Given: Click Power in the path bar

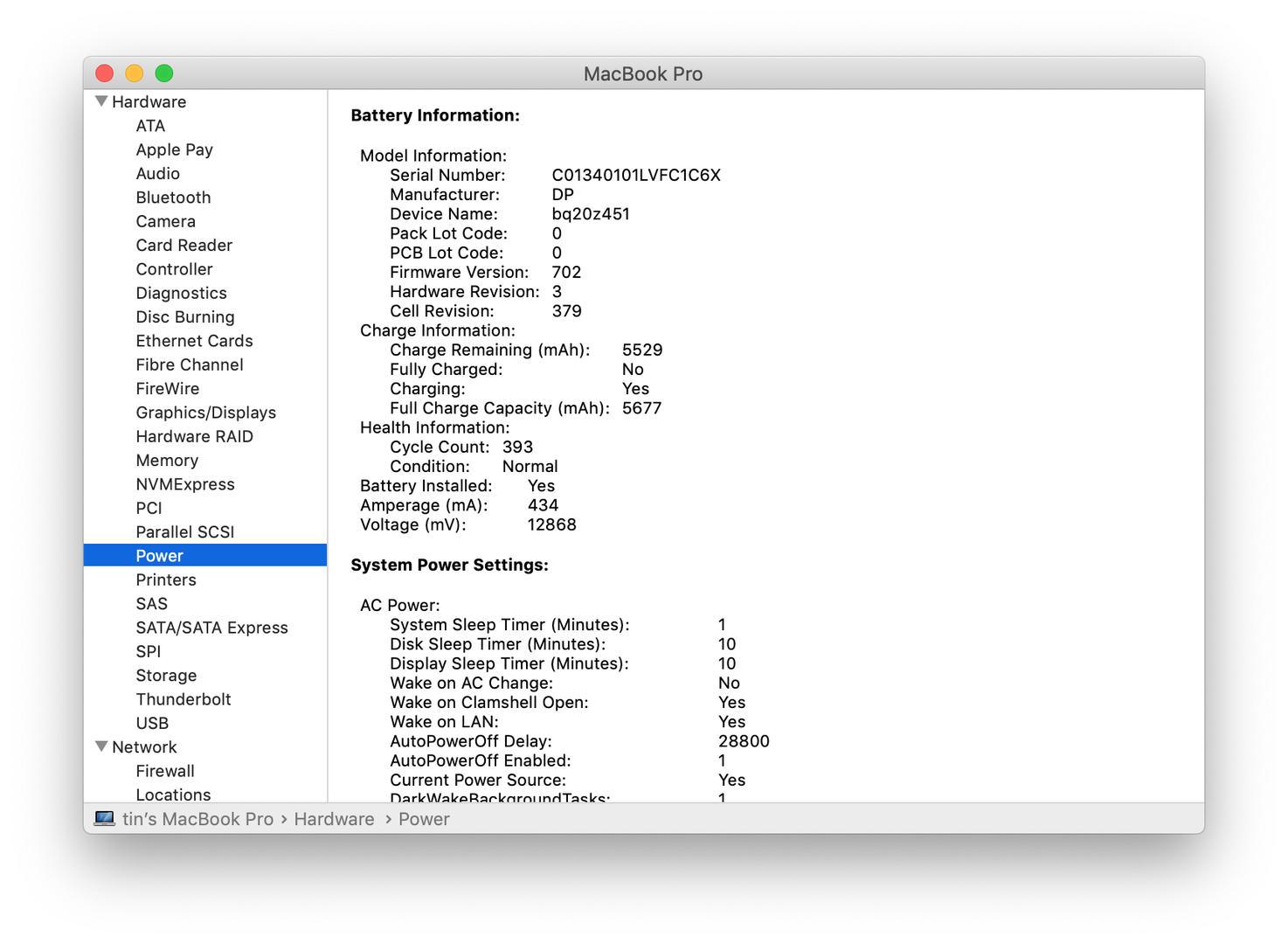Looking at the screenshot, I should (424, 819).
